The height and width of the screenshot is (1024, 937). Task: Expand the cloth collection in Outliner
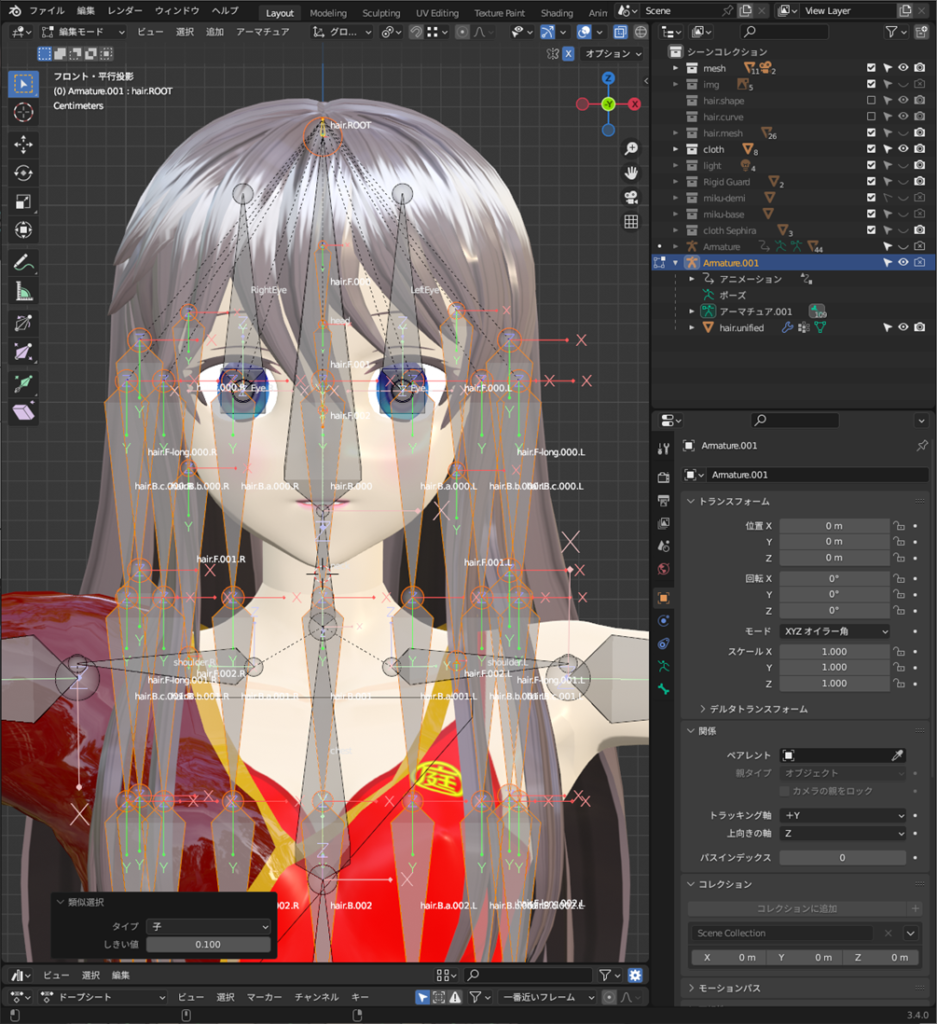676,149
